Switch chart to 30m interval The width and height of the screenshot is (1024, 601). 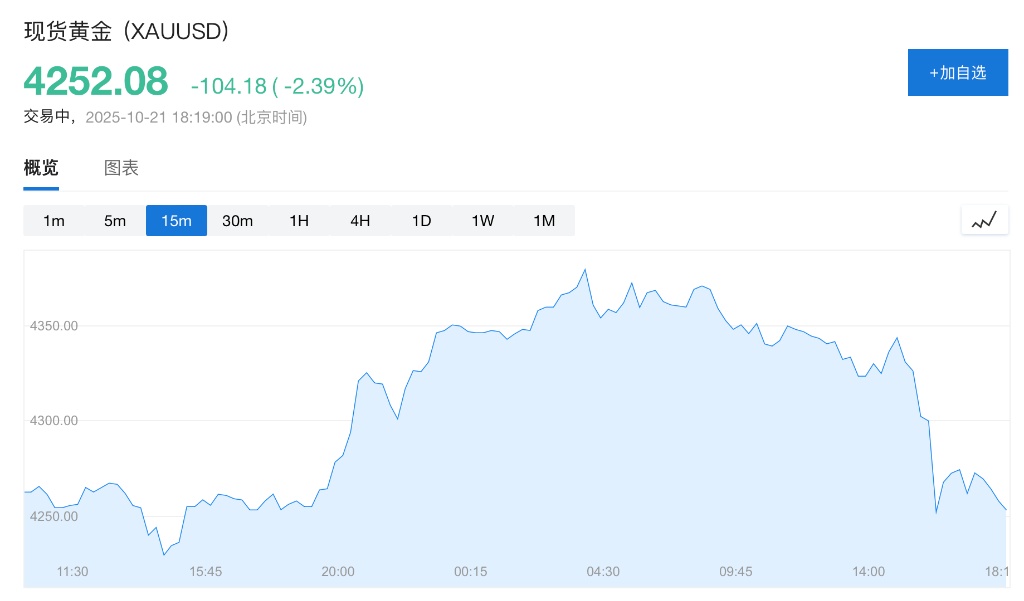[x=237, y=221]
